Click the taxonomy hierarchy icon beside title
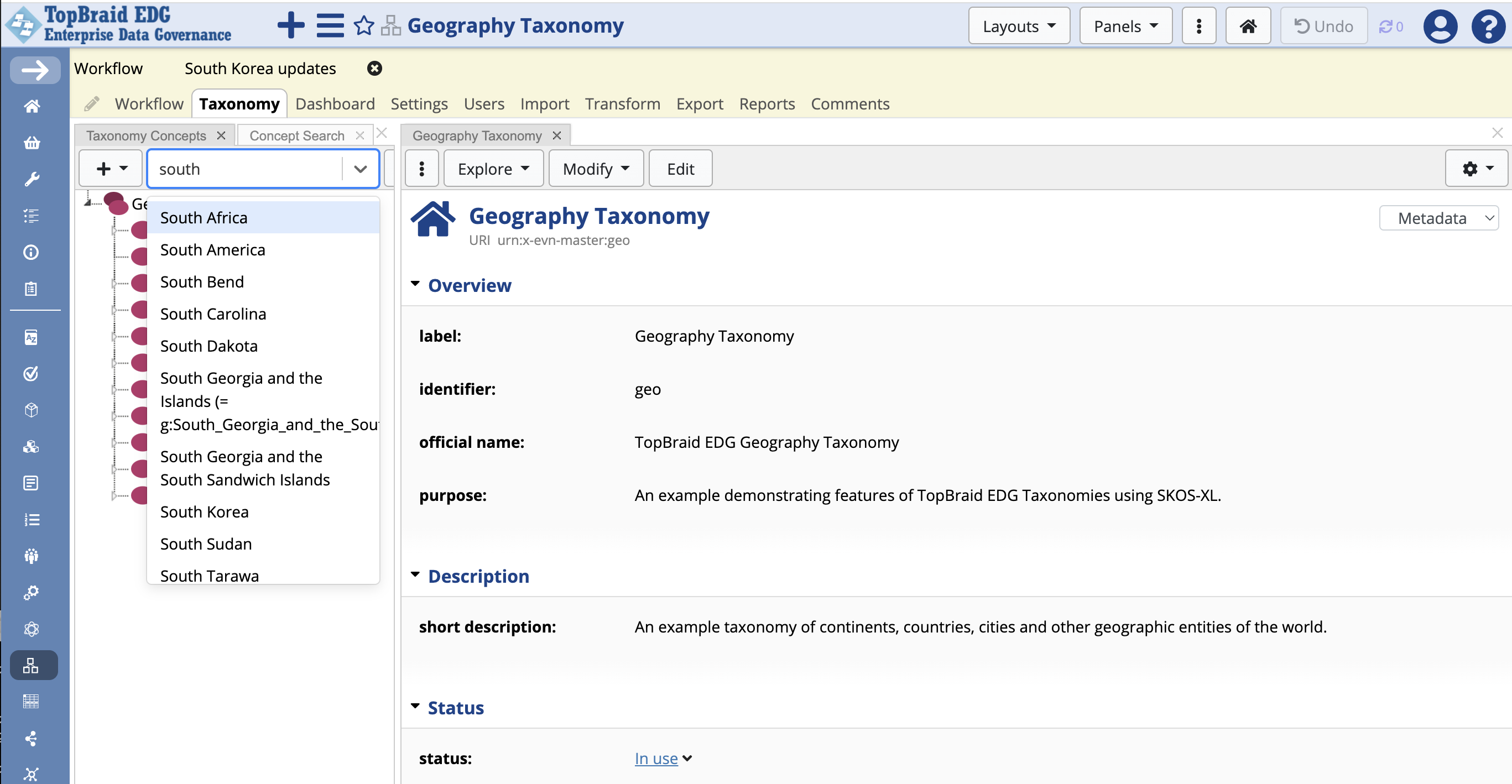The width and height of the screenshot is (1512, 784). pyautogui.click(x=390, y=26)
